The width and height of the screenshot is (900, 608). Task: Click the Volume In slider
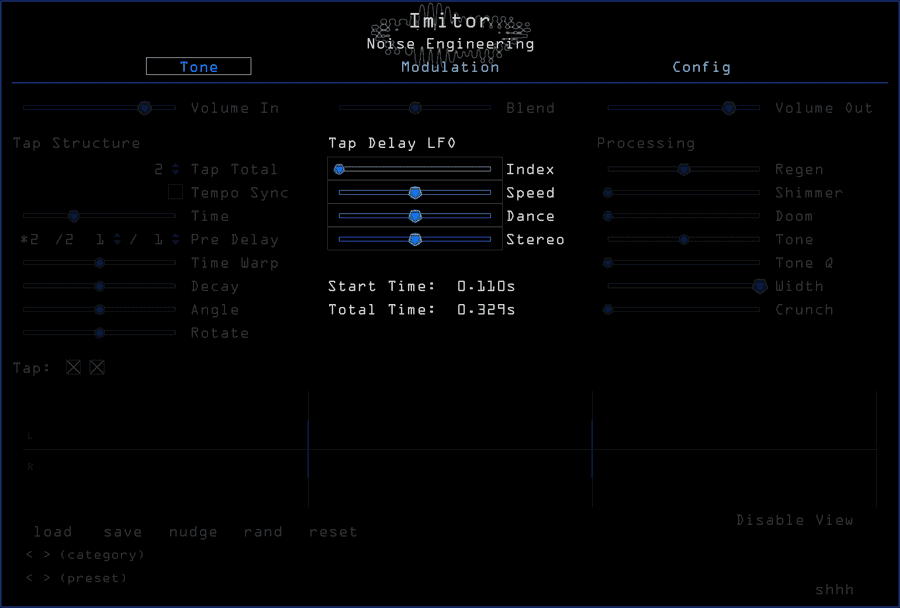tap(99, 107)
